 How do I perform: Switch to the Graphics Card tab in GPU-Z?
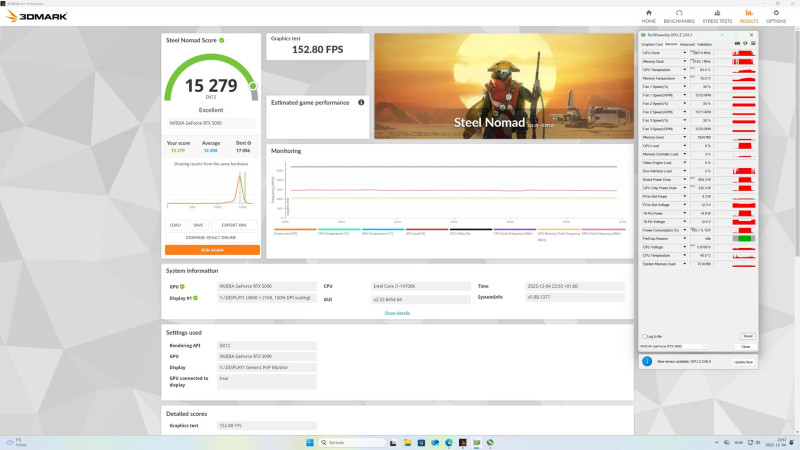tap(652, 44)
